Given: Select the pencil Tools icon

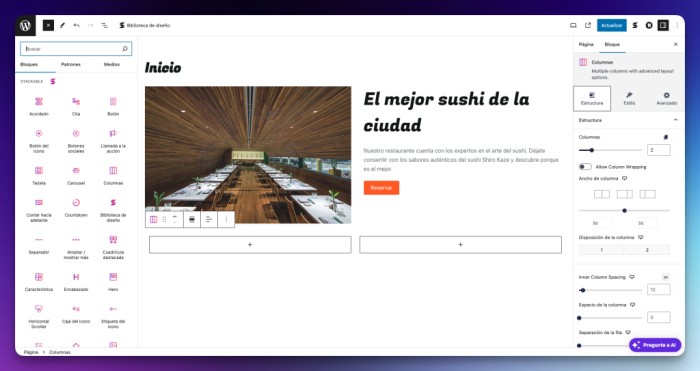Looking at the screenshot, I should pos(62,25).
